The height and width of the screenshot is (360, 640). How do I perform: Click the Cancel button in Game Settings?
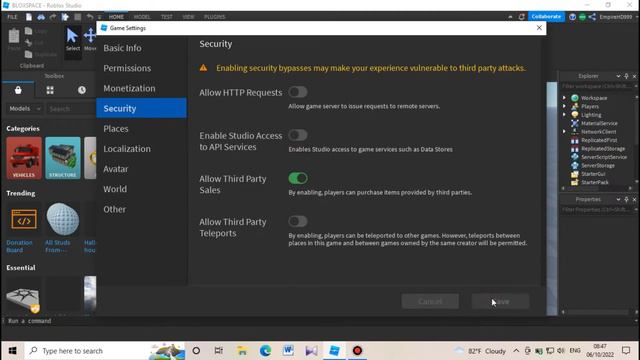pyautogui.click(x=430, y=301)
